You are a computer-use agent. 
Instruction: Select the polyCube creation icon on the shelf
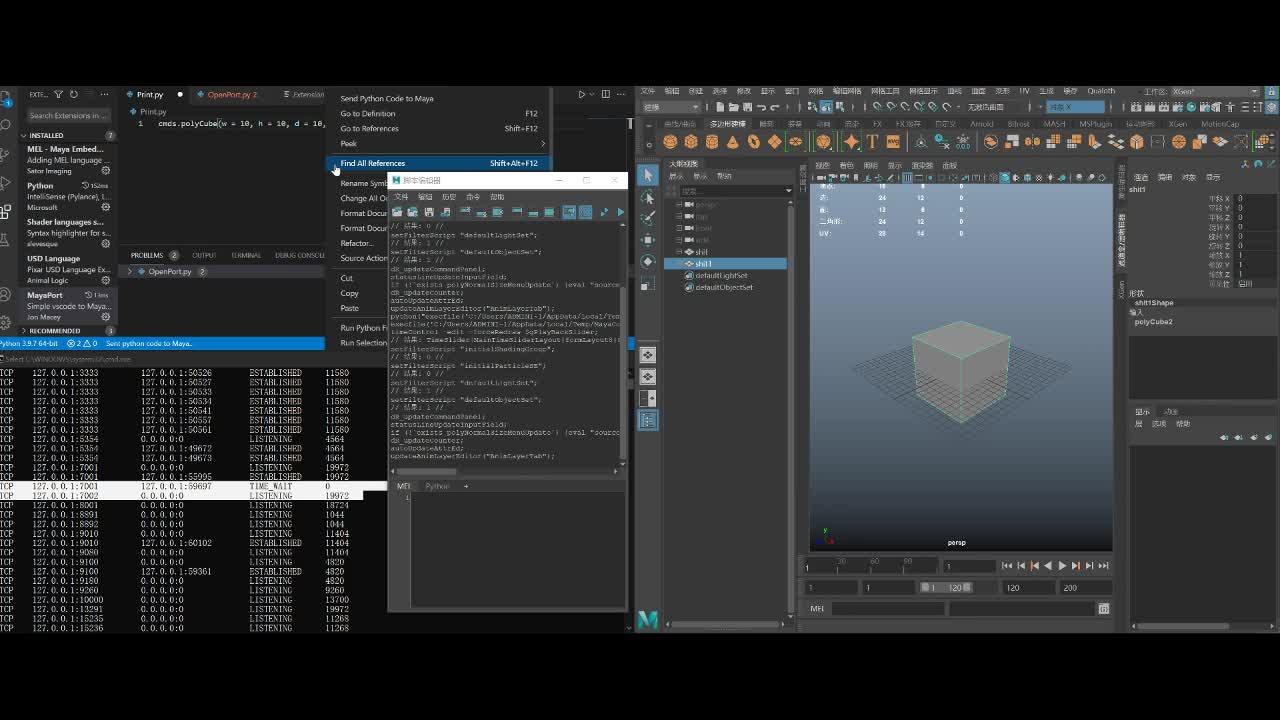click(689, 142)
